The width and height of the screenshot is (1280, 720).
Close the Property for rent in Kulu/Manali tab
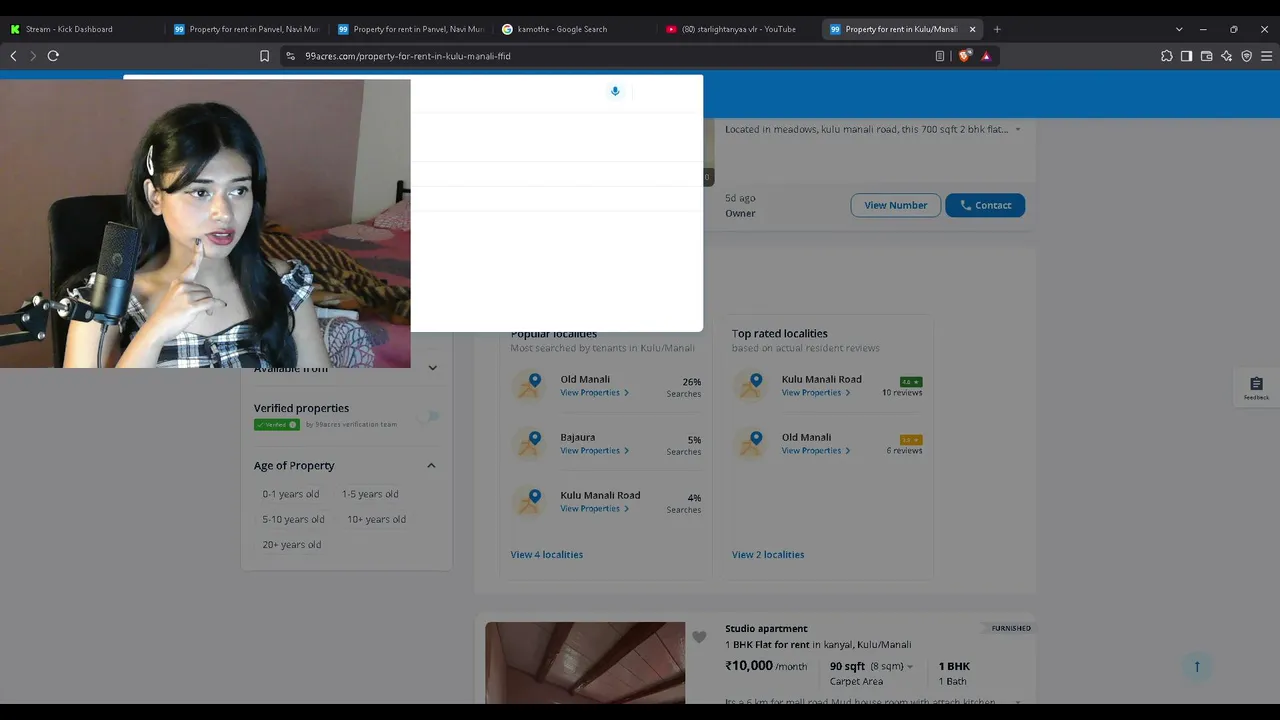pyautogui.click(x=972, y=29)
